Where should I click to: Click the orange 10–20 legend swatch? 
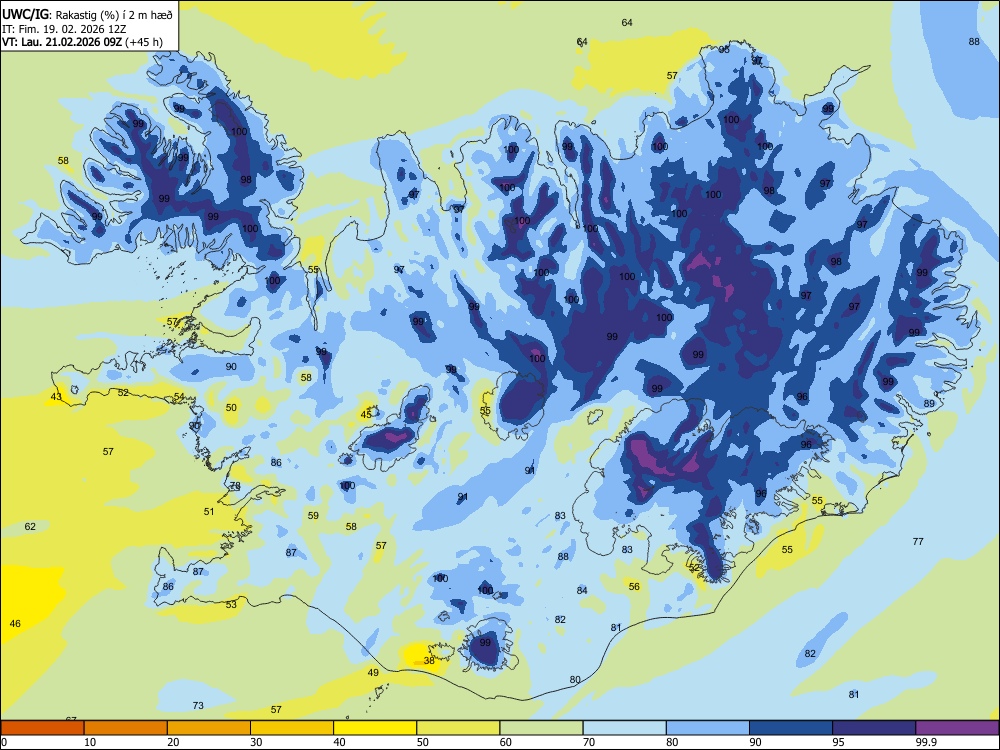tap(126, 728)
